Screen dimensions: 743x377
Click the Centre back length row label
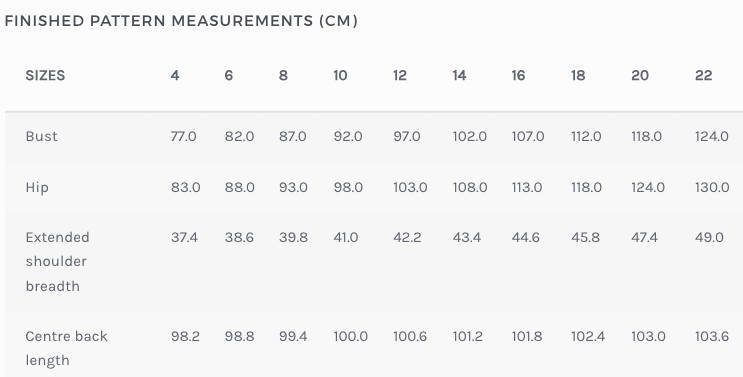(x=66, y=348)
